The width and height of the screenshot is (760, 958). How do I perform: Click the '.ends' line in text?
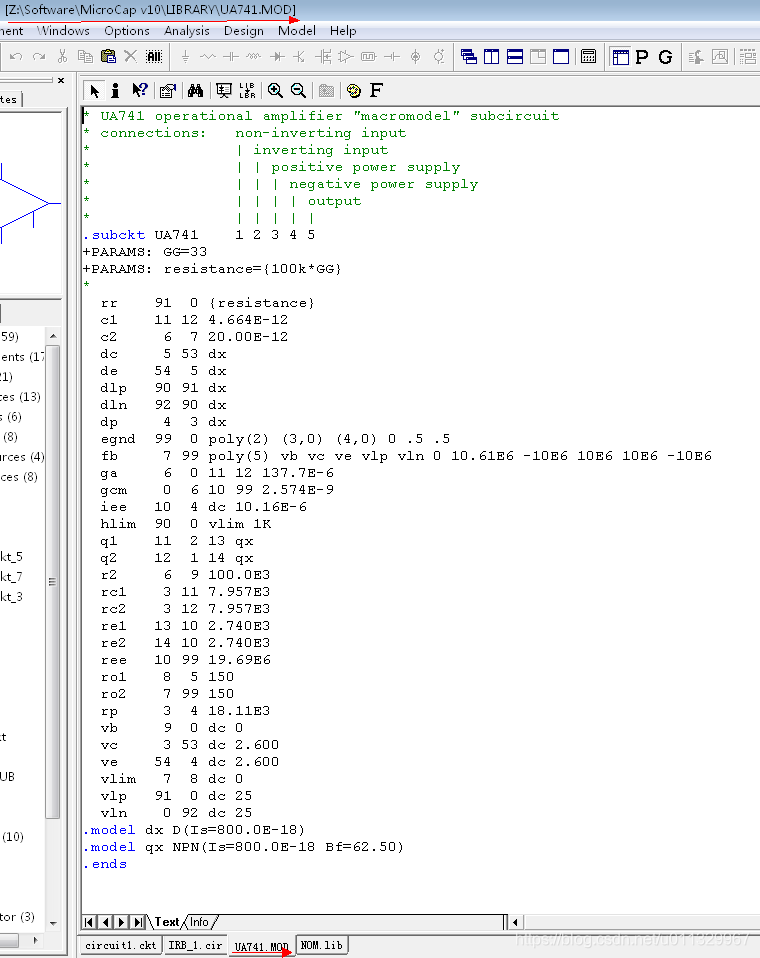coord(105,865)
